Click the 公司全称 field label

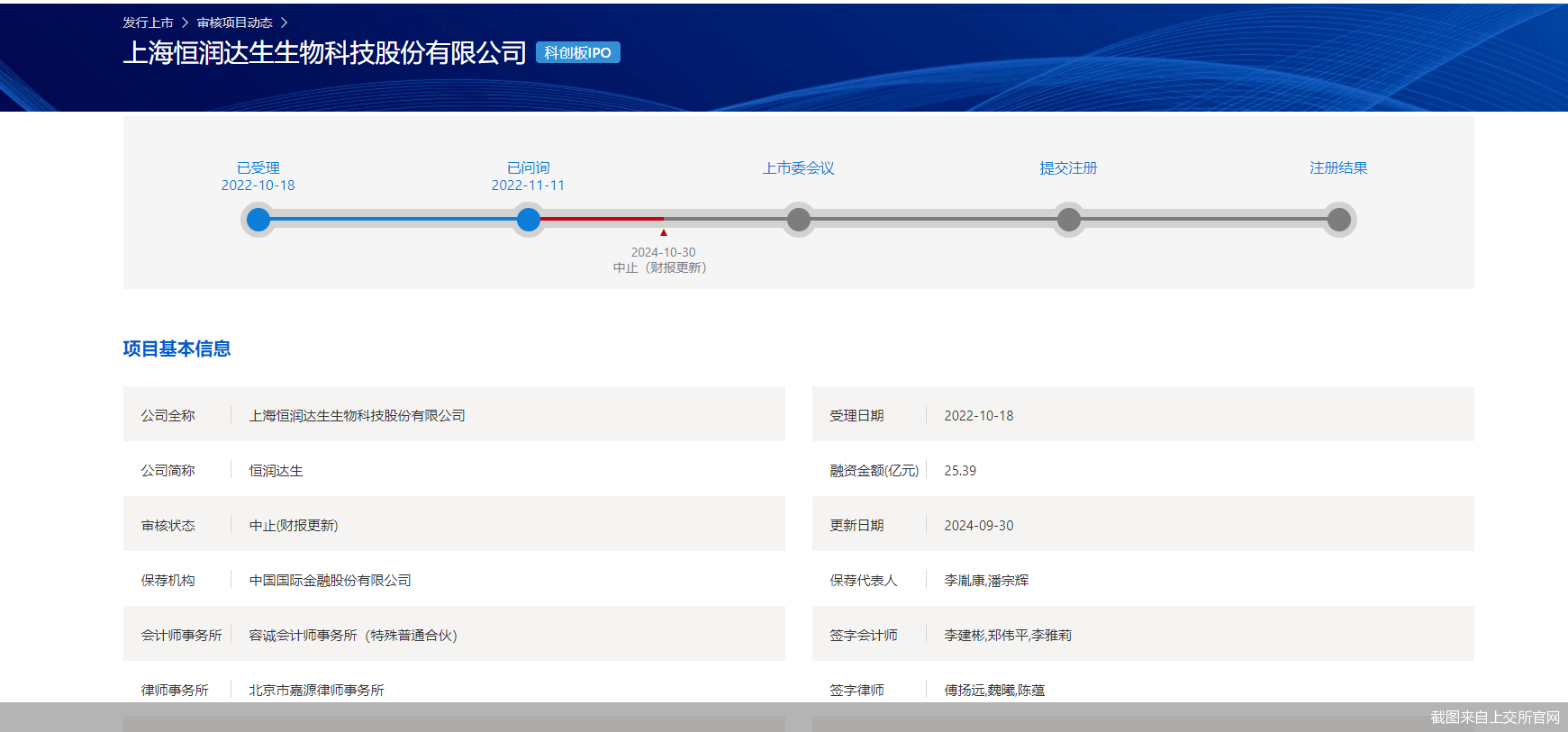168,415
